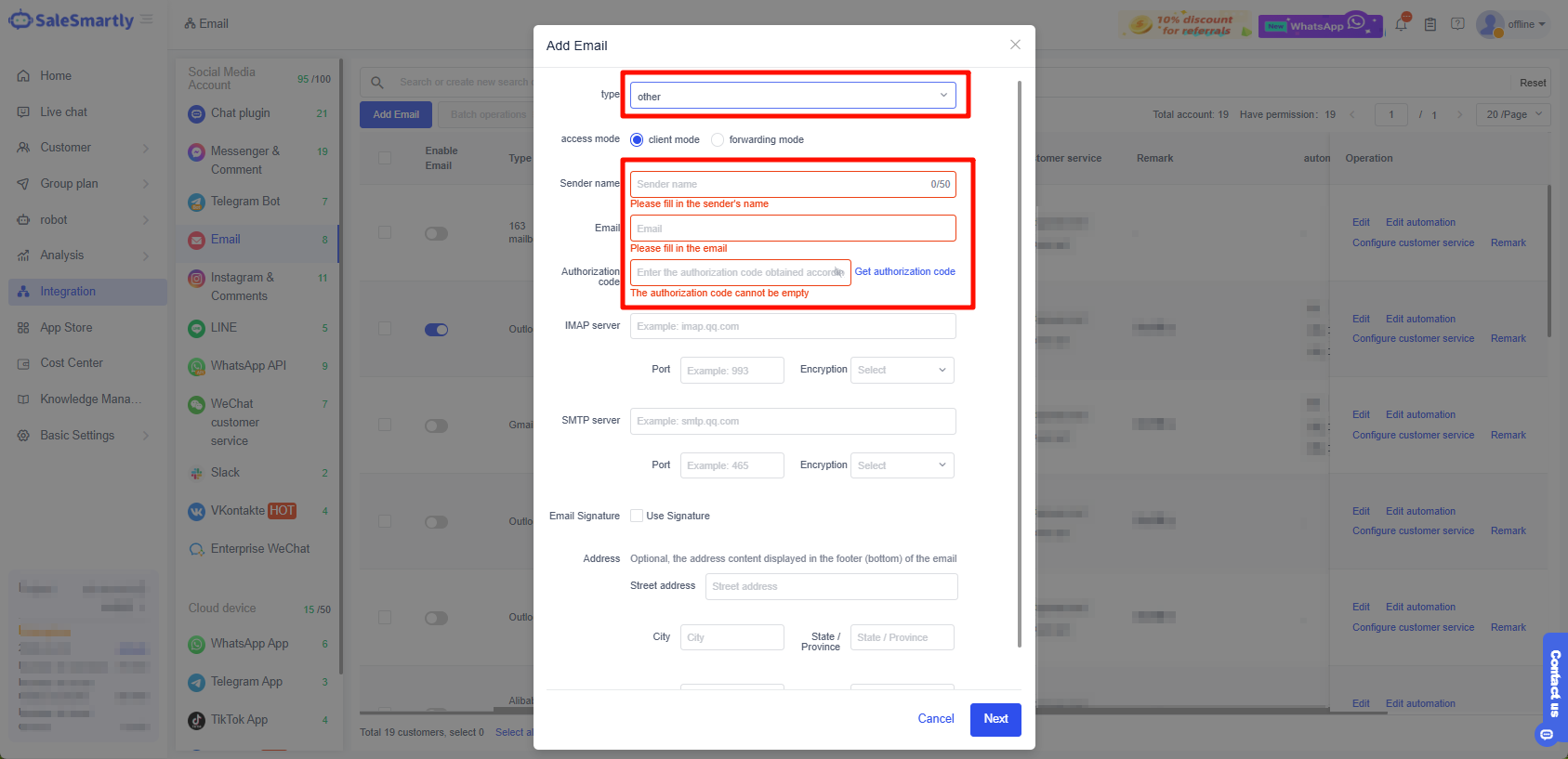
Task: Collapse the sidebar menu icon
Action: click(147, 20)
